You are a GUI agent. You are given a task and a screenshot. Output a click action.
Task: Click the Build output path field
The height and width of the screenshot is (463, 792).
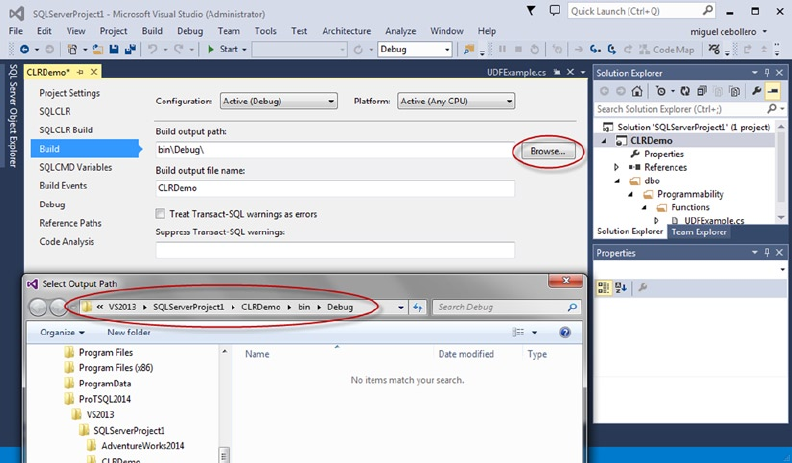[335, 150]
